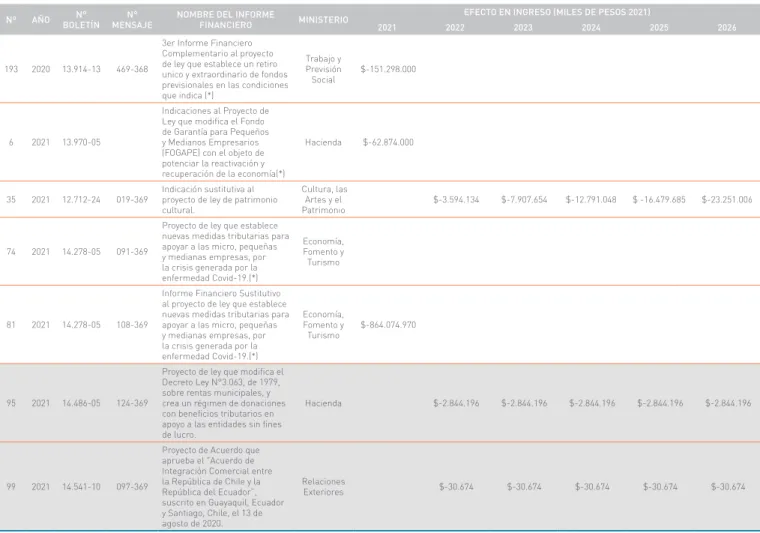The image size is (760, 533).
Task: Select row number 99 cell
Action: click(x=11, y=487)
